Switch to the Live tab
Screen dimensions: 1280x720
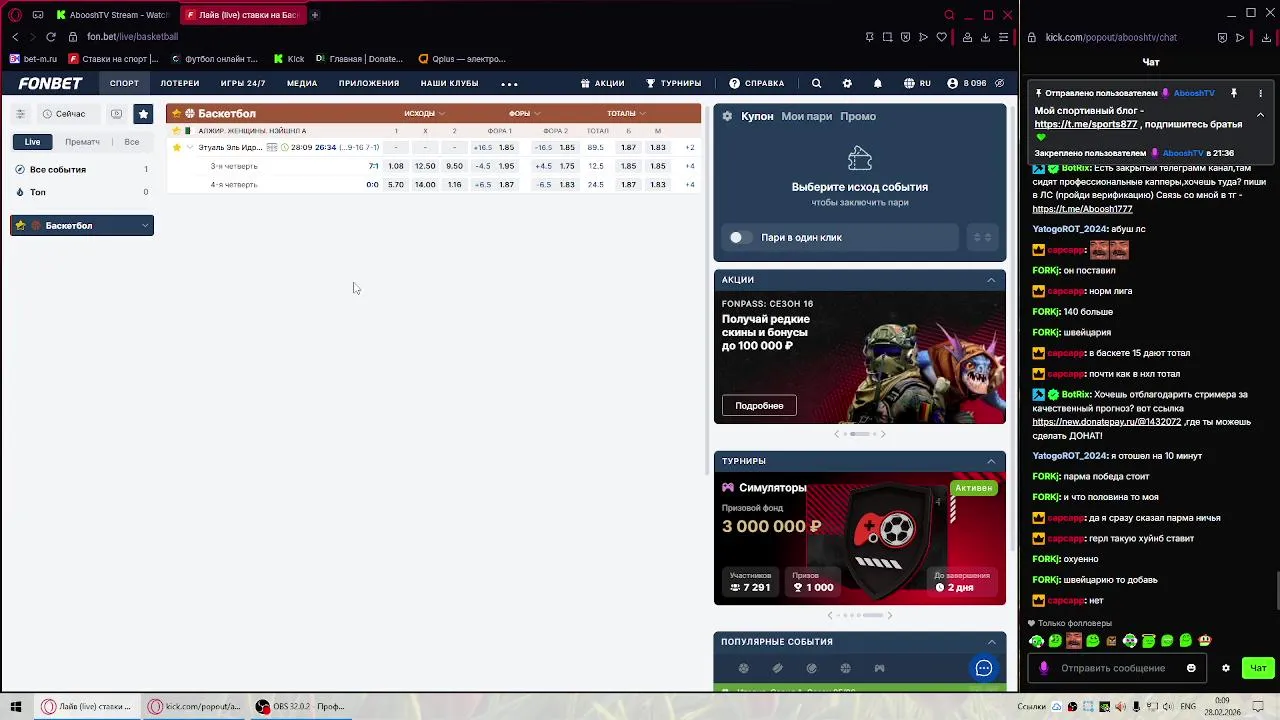point(33,142)
